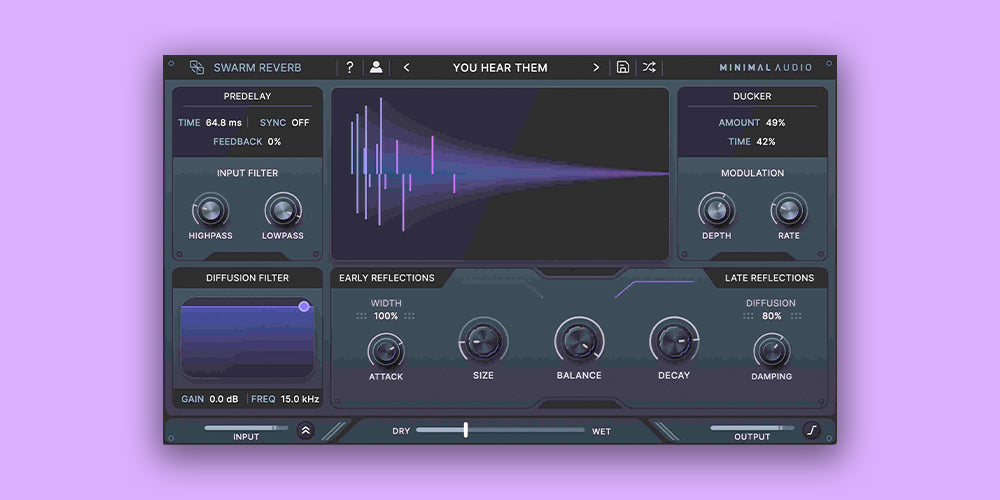The width and height of the screenshot is (1000, 500).
Task: Adjust the modulation RATE knob
Action: [789, 210]
